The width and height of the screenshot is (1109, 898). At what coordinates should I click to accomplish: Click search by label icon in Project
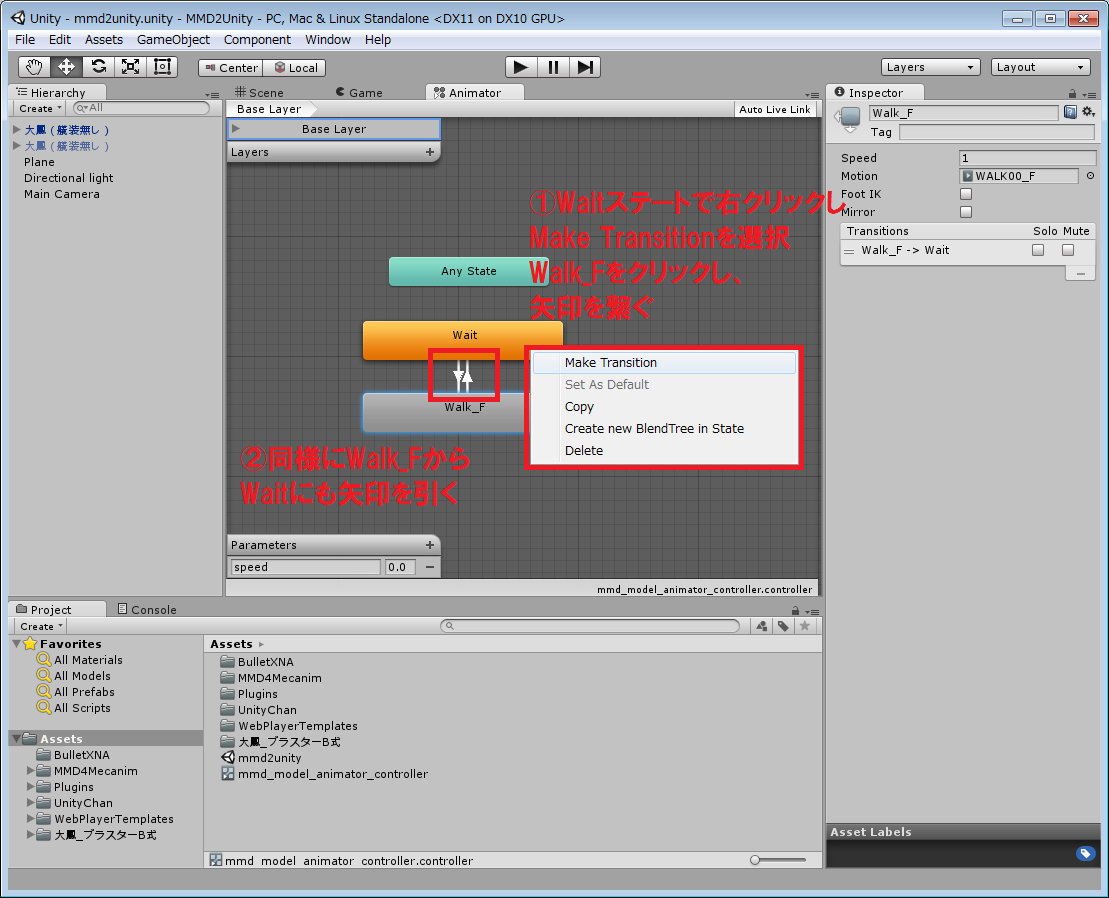pos(783,626)
